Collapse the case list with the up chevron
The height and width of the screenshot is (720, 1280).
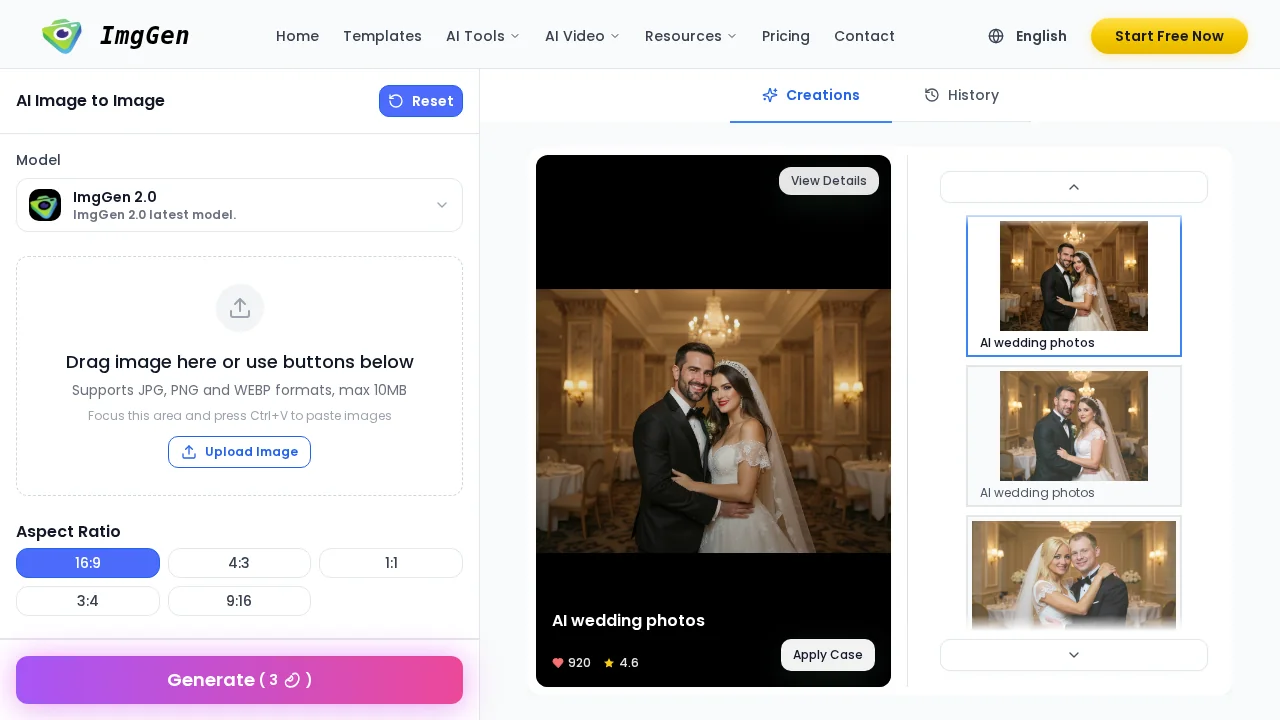[x=1074, y=187]
